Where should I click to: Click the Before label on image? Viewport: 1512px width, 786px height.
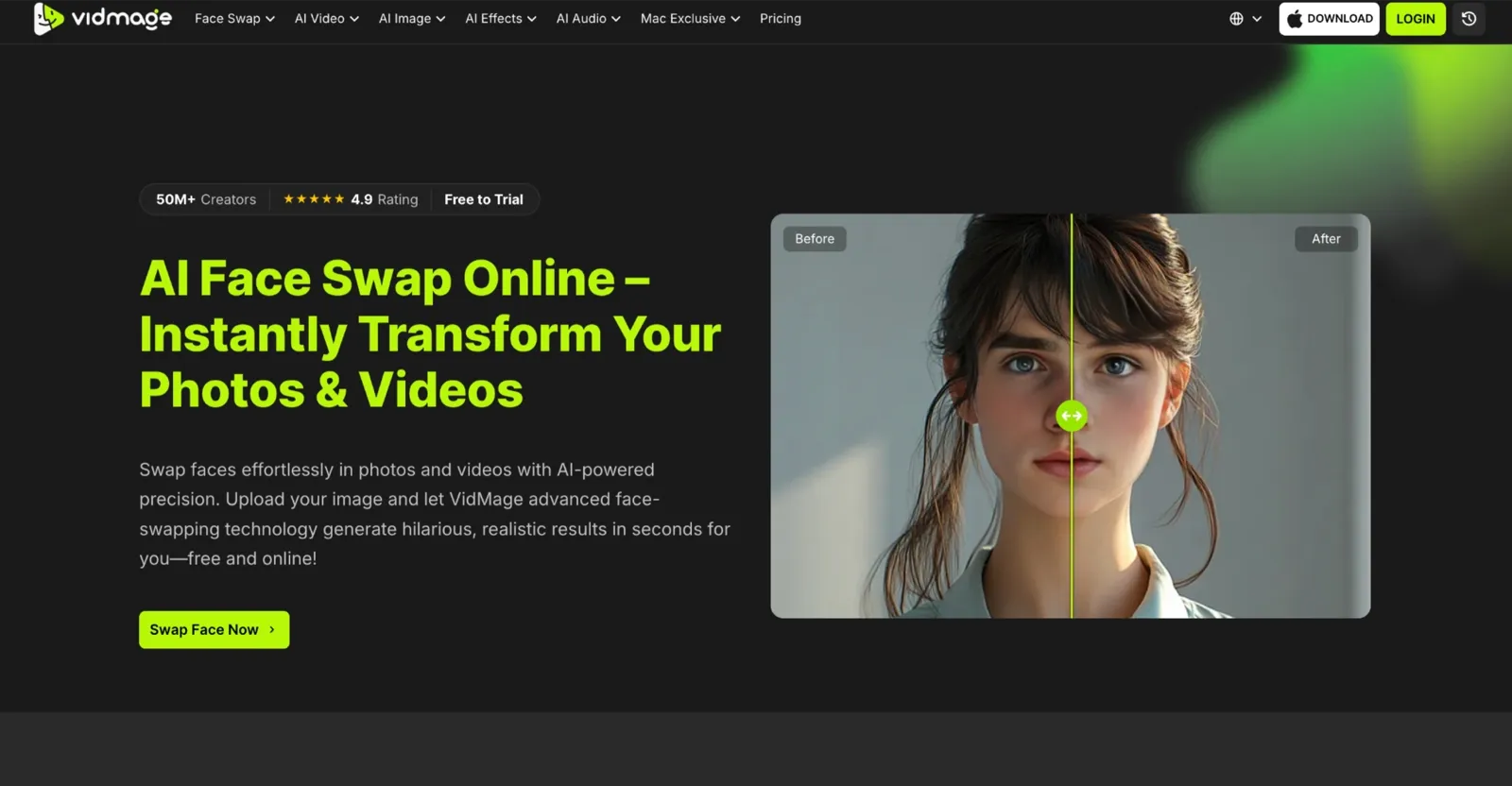[x=815, y=239]
